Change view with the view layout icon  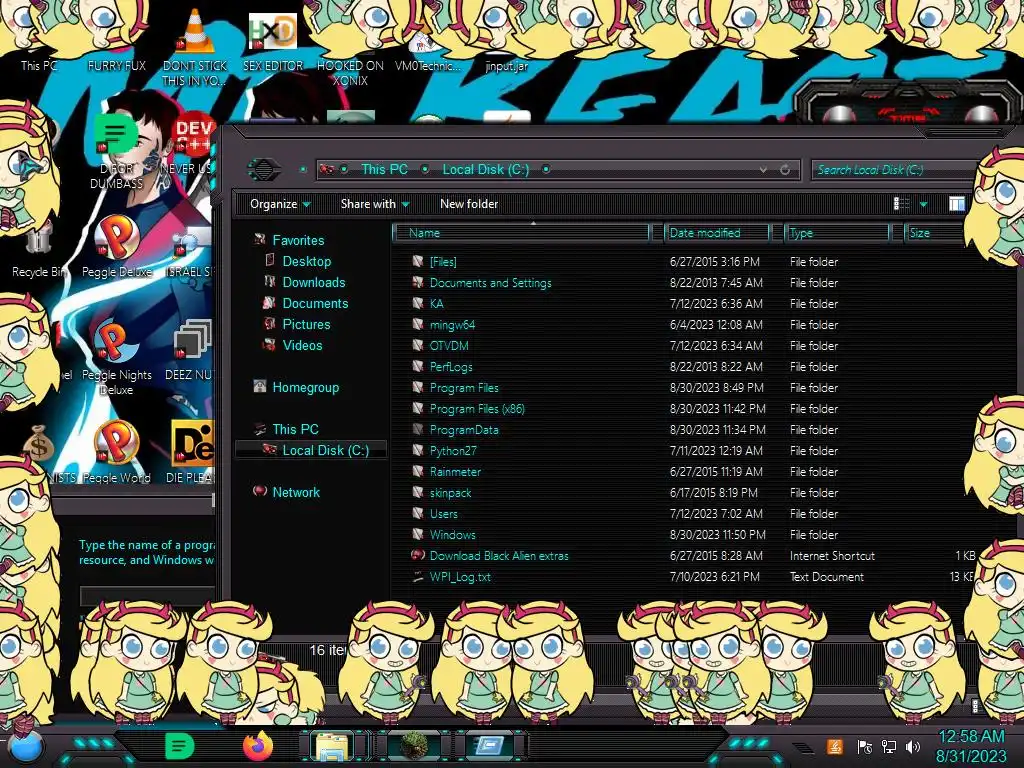click(901, 204)
